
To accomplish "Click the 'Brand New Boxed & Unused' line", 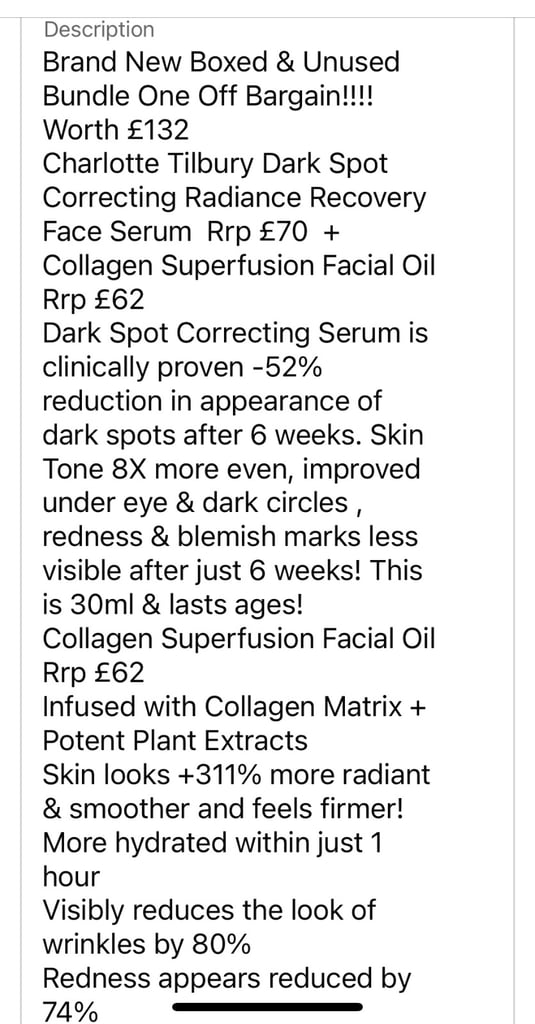I will click(221, 63).
